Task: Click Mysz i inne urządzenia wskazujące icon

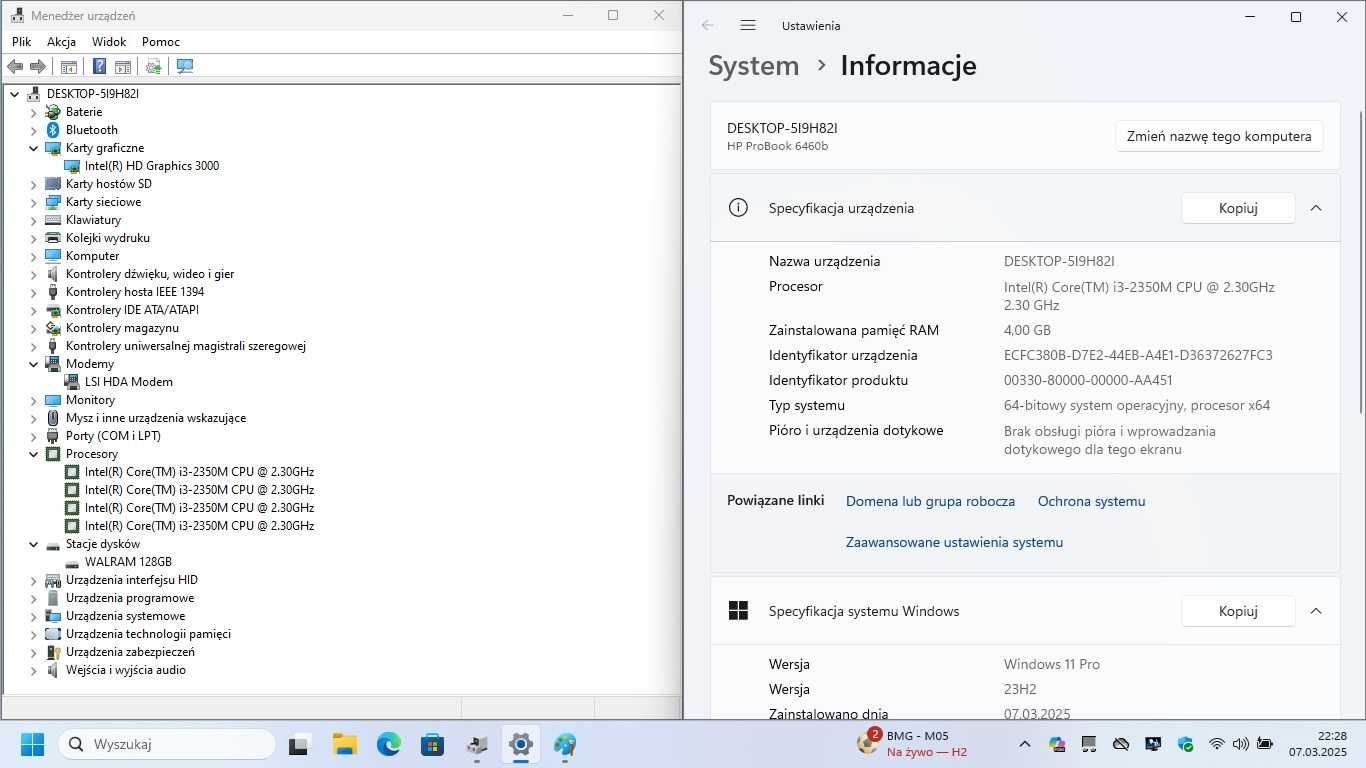Action: pyautogui.click(x=53, y=418)
